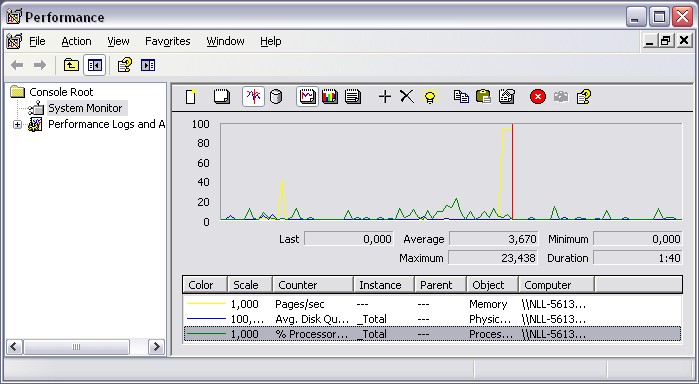699x384 pixels.
Task: Open the graph Properties icon
Action: [507, 96]
